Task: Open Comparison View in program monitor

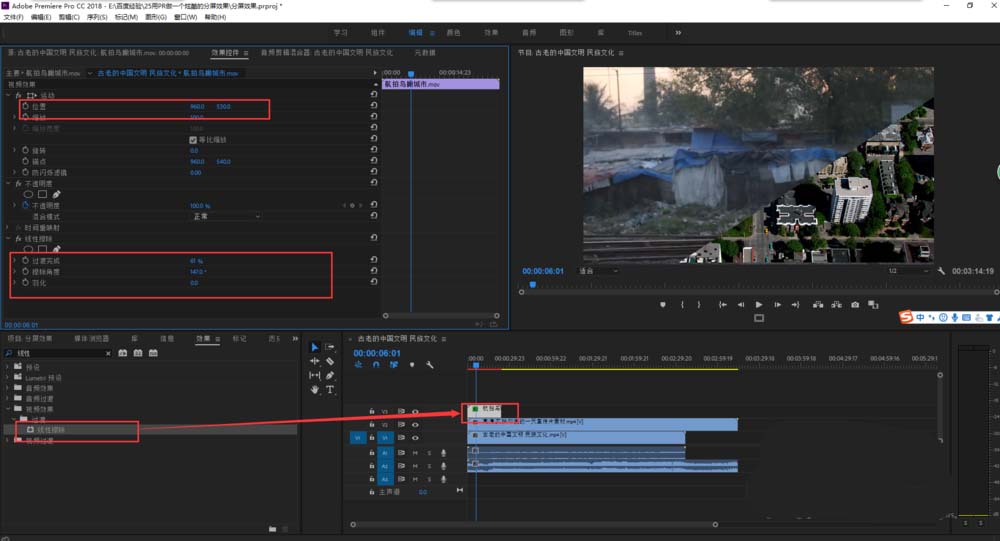Action: point(873,305)
